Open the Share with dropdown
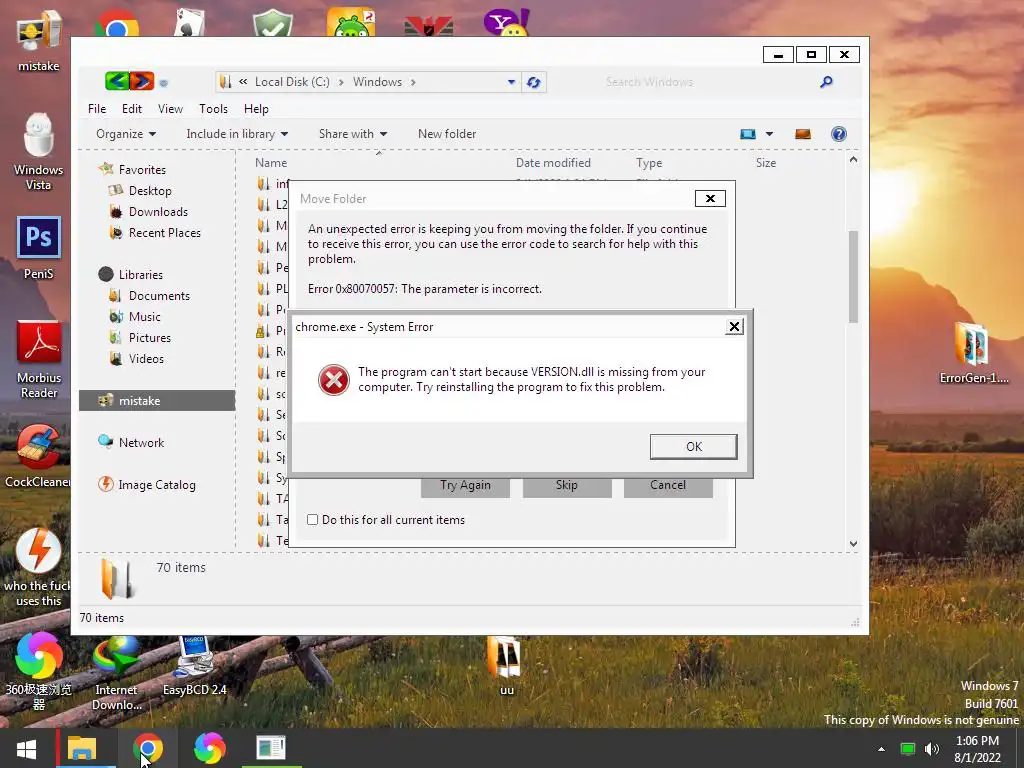Viewport: 1024px width, 768px height. [x=353, y=134]
